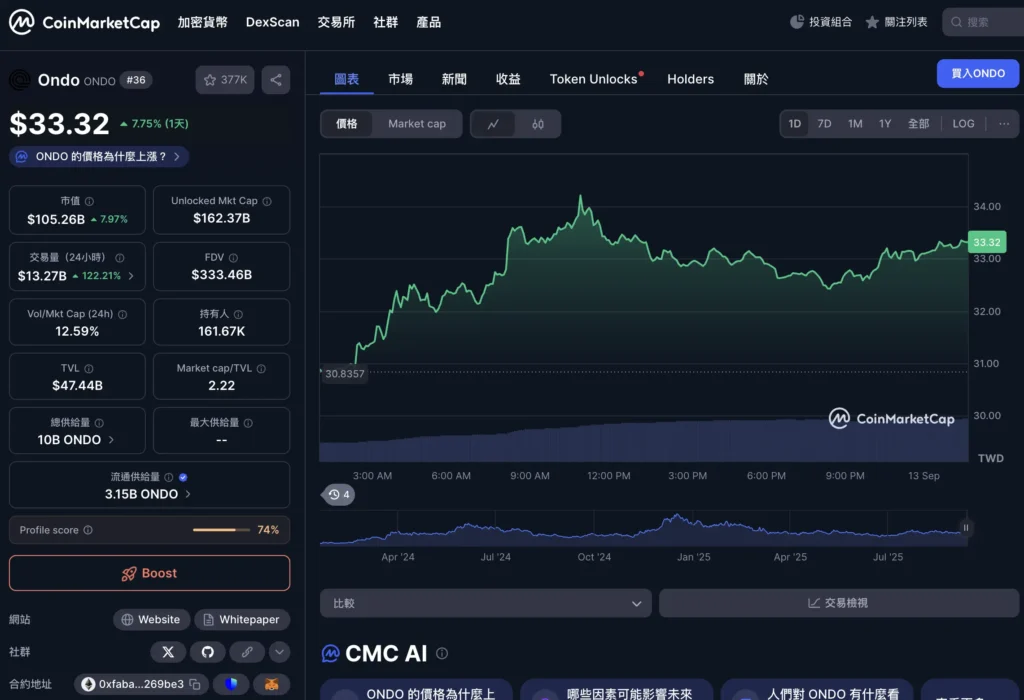Select 1Y time range
Image resolution: width=1024 pixels, height=700 pixels.
tap(885, 124)
